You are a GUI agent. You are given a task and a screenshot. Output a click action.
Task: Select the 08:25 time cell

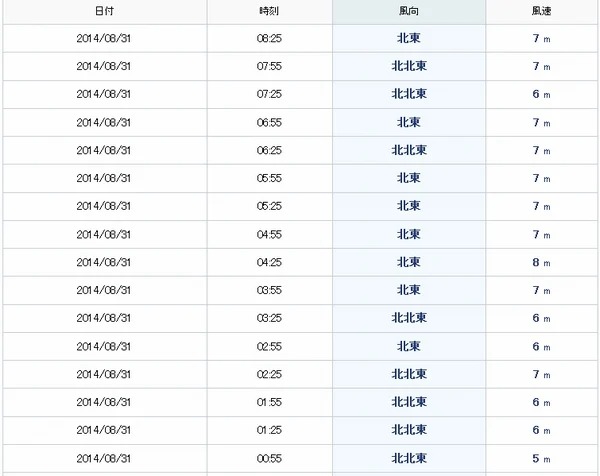click(x=269, y=38)
